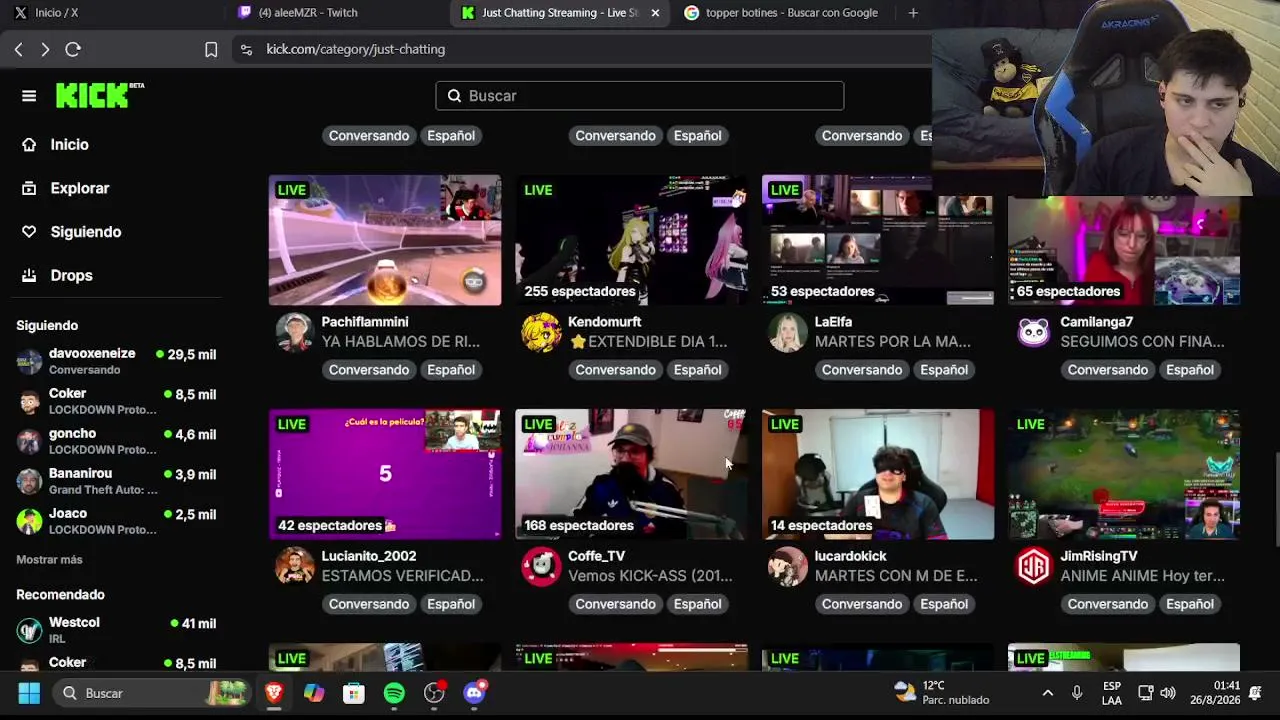This screenshot has width=1280, height=720.
Task: Open Kendomurft's channel avatar
Action: (541, 333)
